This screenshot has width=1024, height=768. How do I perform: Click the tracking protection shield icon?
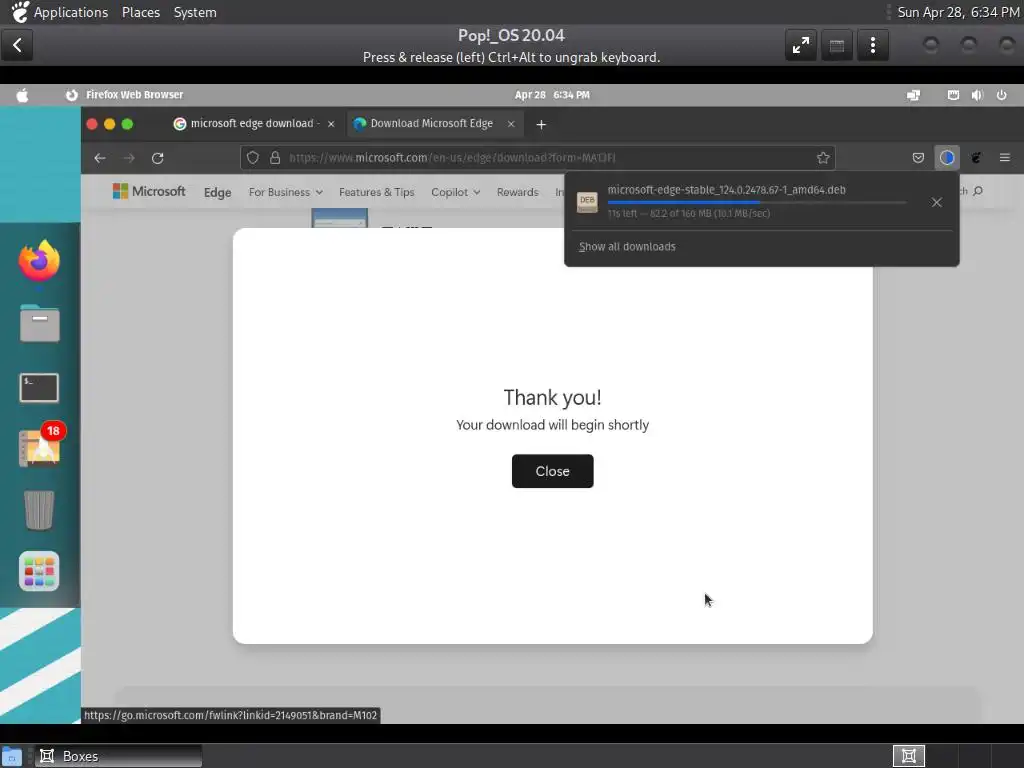coord(253,157)
